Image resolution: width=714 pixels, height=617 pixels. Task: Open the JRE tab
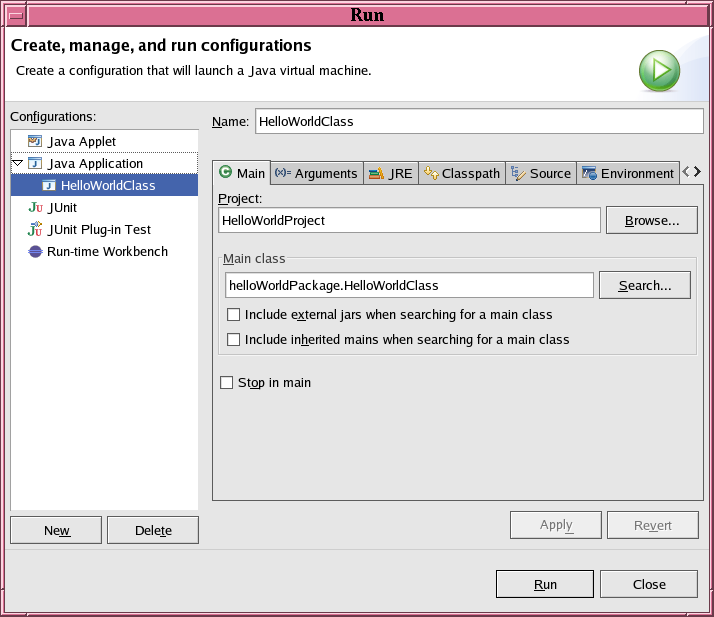click(391, 173)
